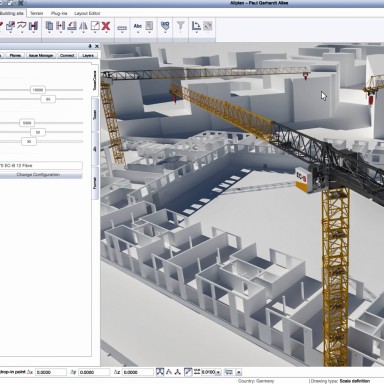Toggle the first snap icon beside delta z

coord(160,372)
